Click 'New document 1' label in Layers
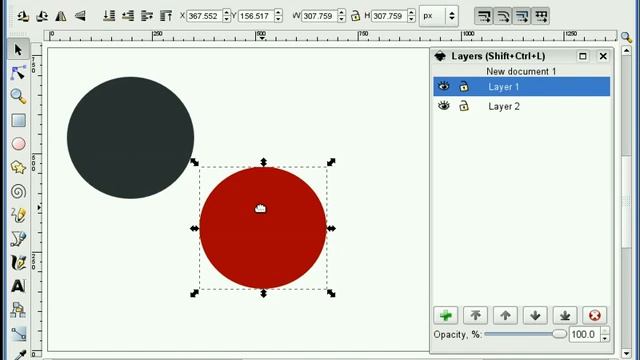 click(x=521, y=71)
